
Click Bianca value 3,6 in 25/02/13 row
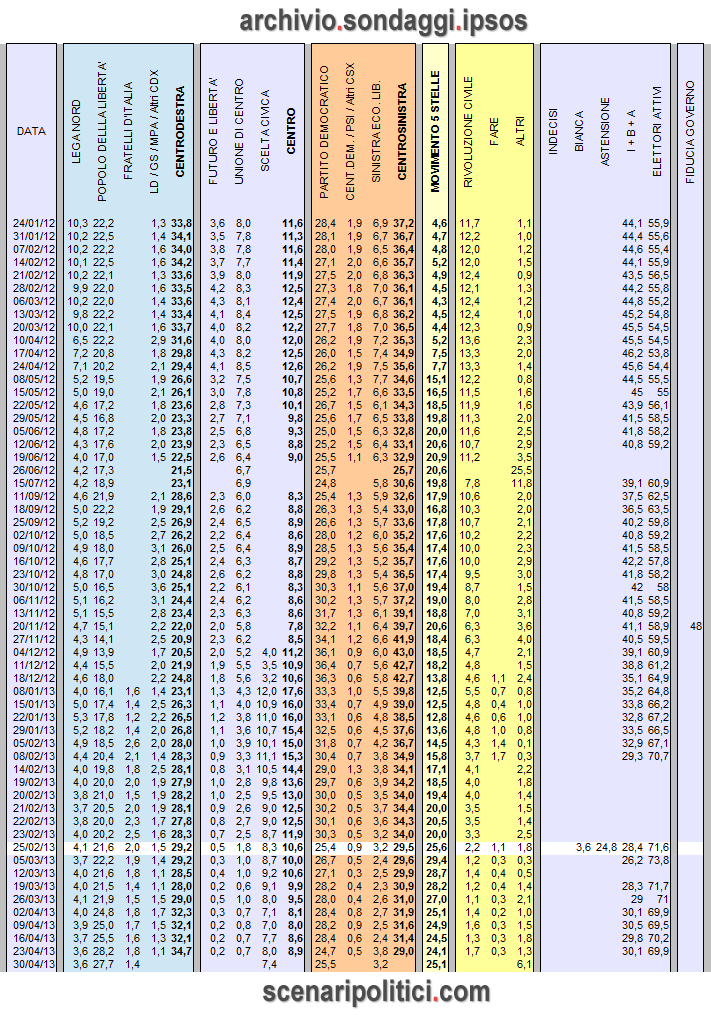(583, 847)
